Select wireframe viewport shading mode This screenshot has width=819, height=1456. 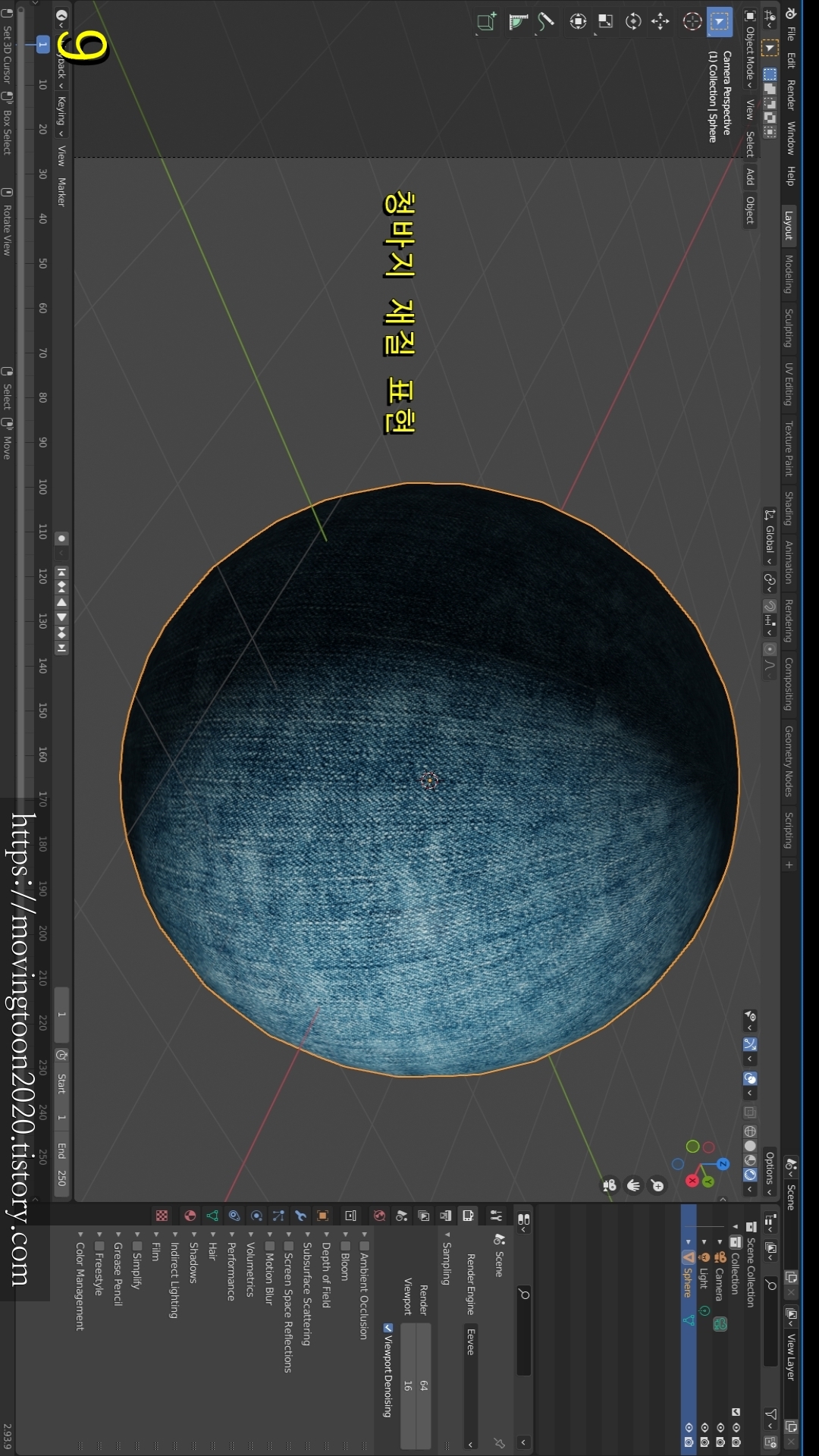pyautogui.click(x=750, y=1131)
